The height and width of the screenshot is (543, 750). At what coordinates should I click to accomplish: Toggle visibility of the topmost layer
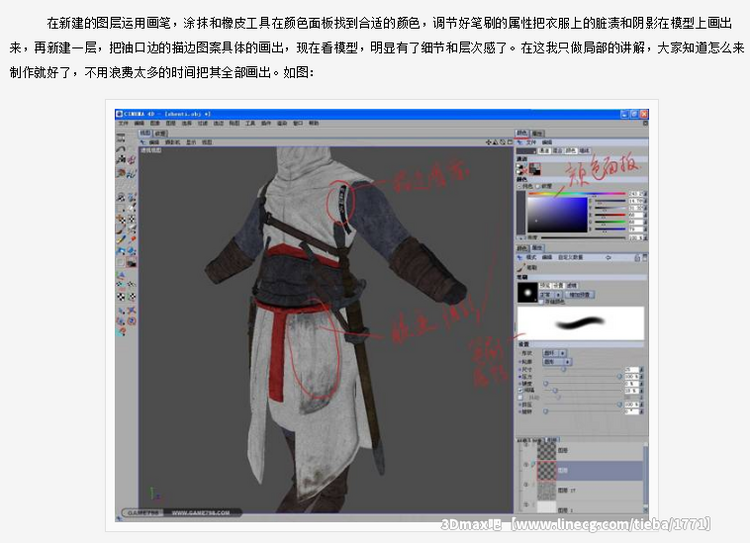pyautogui.click(x=526, y=445)
